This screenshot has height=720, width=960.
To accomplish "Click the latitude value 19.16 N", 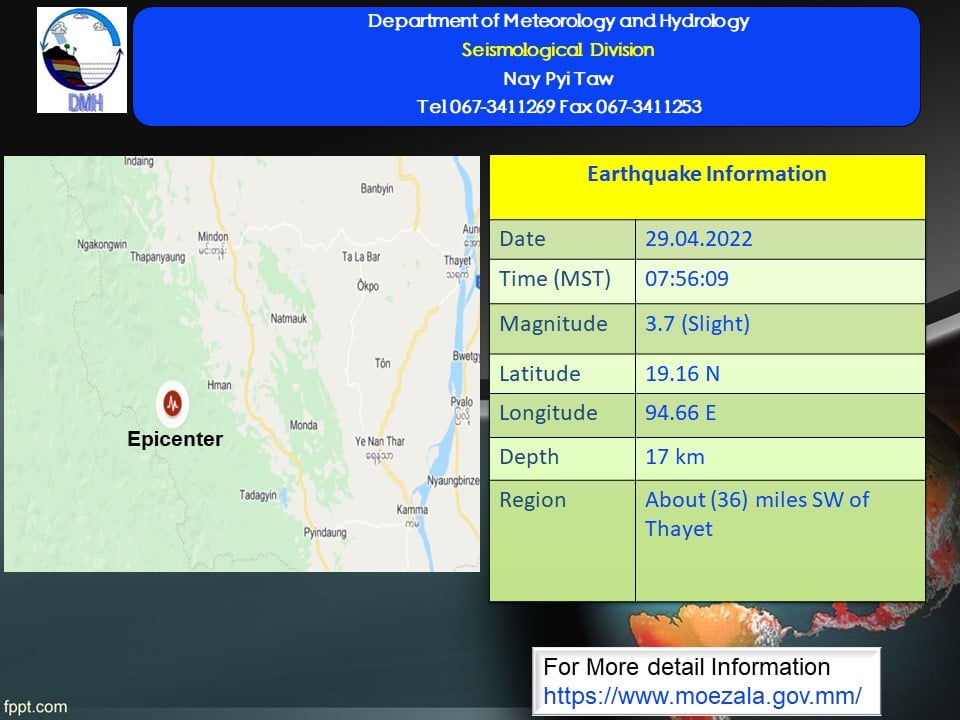I will (x=683, y=374).
